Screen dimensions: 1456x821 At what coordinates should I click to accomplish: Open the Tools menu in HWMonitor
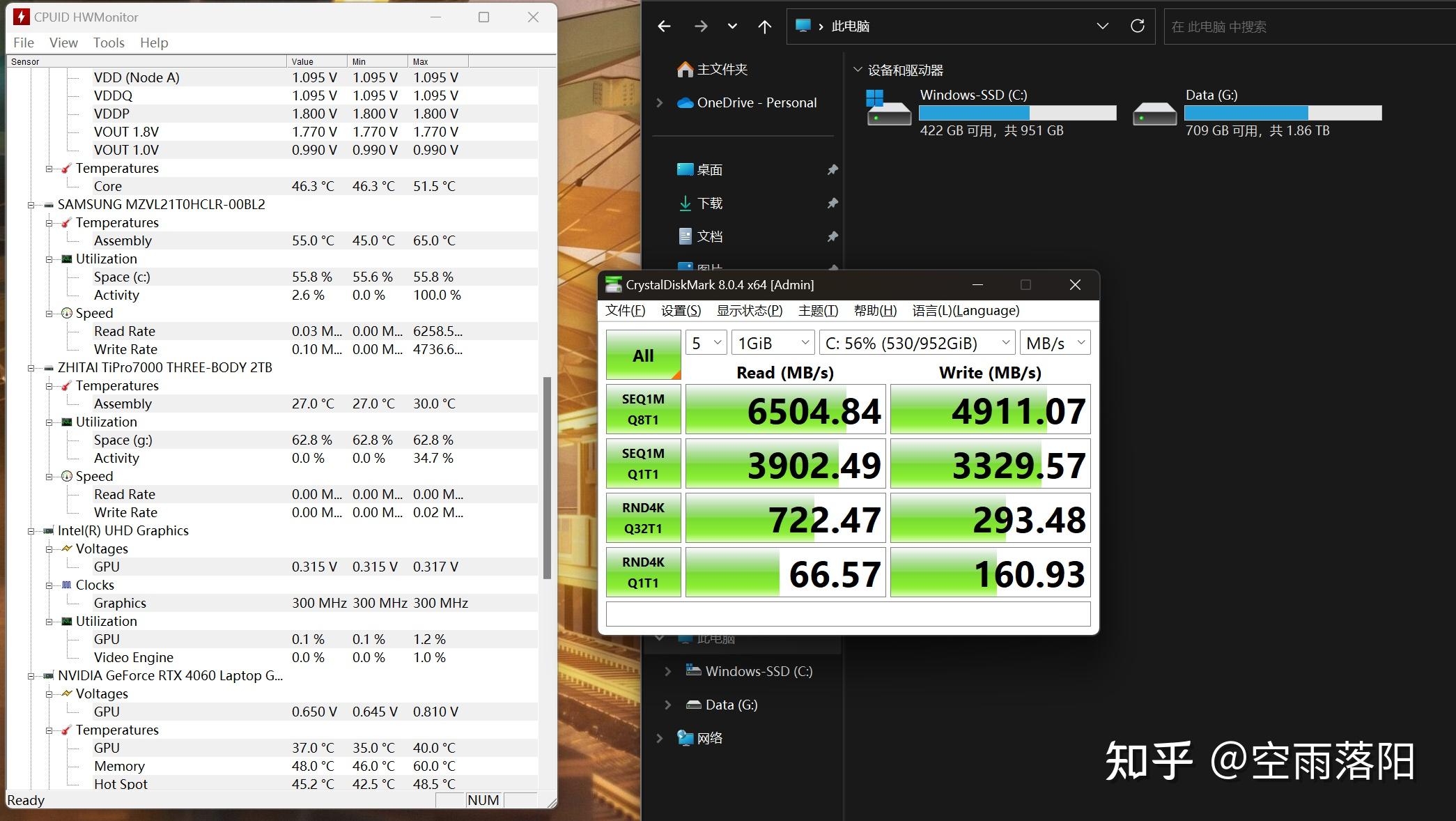[109, 43]
